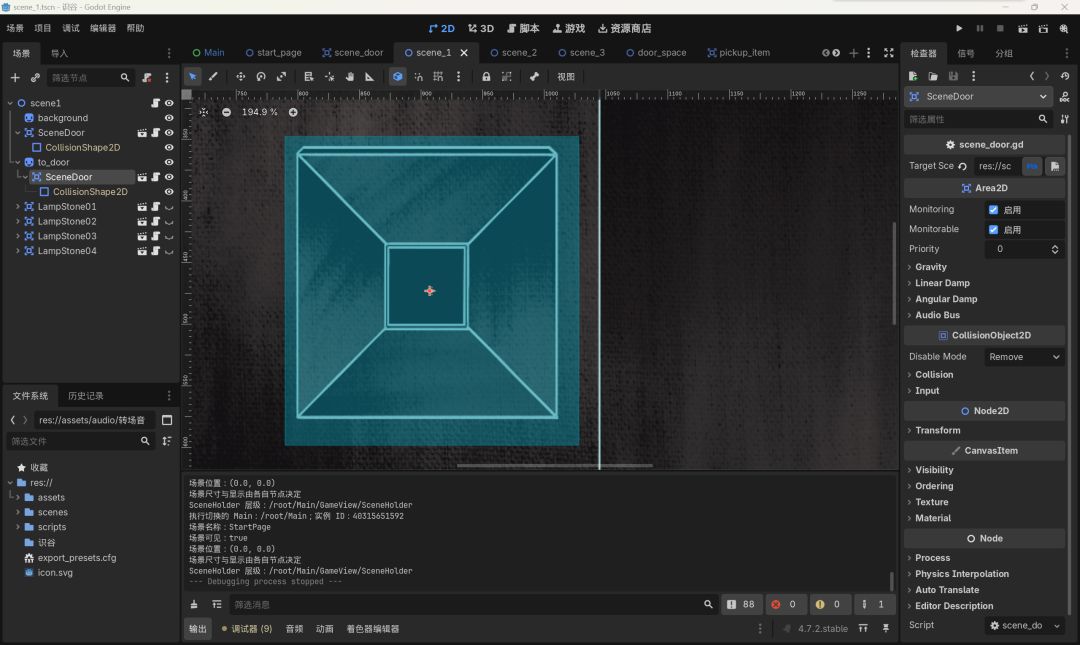Toggle visibility of scene1 root node
The image size is (1080, 645).
(169, 103)
